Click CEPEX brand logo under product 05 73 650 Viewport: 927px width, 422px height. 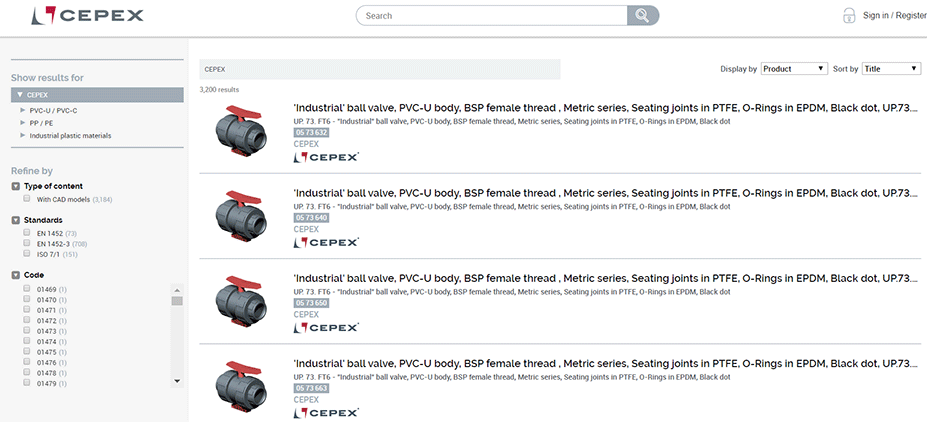coord(326,327)
